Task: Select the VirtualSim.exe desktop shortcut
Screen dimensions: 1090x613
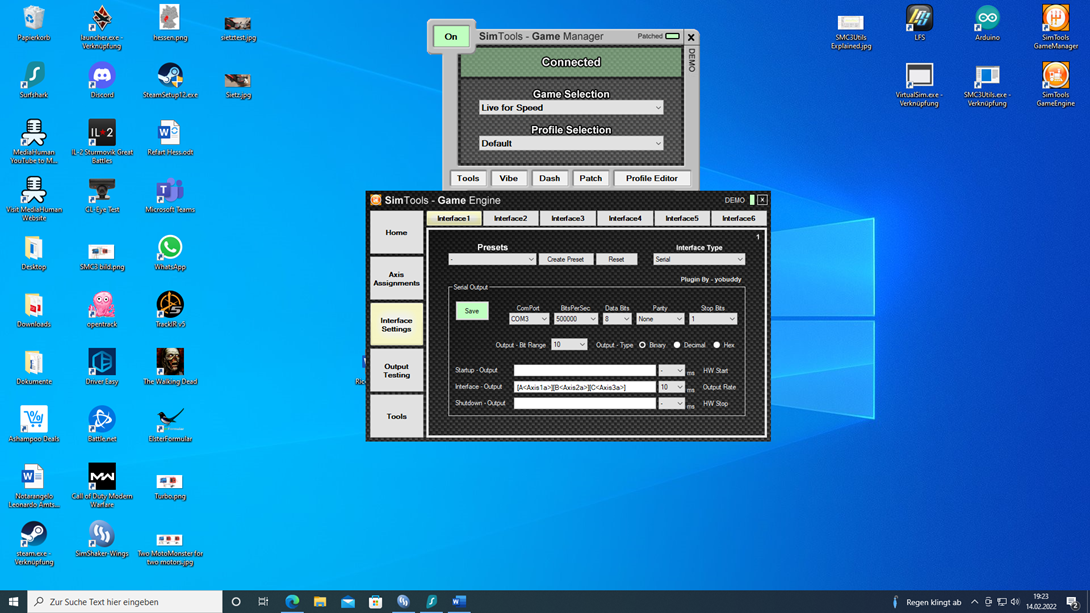Action: click(919, 84)
